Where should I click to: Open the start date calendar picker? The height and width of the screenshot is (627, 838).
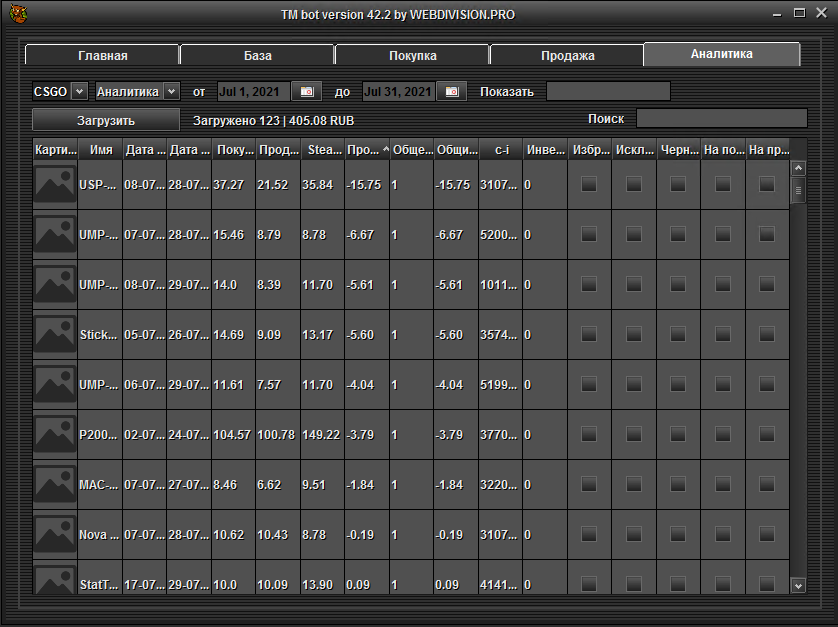[307, 92]
